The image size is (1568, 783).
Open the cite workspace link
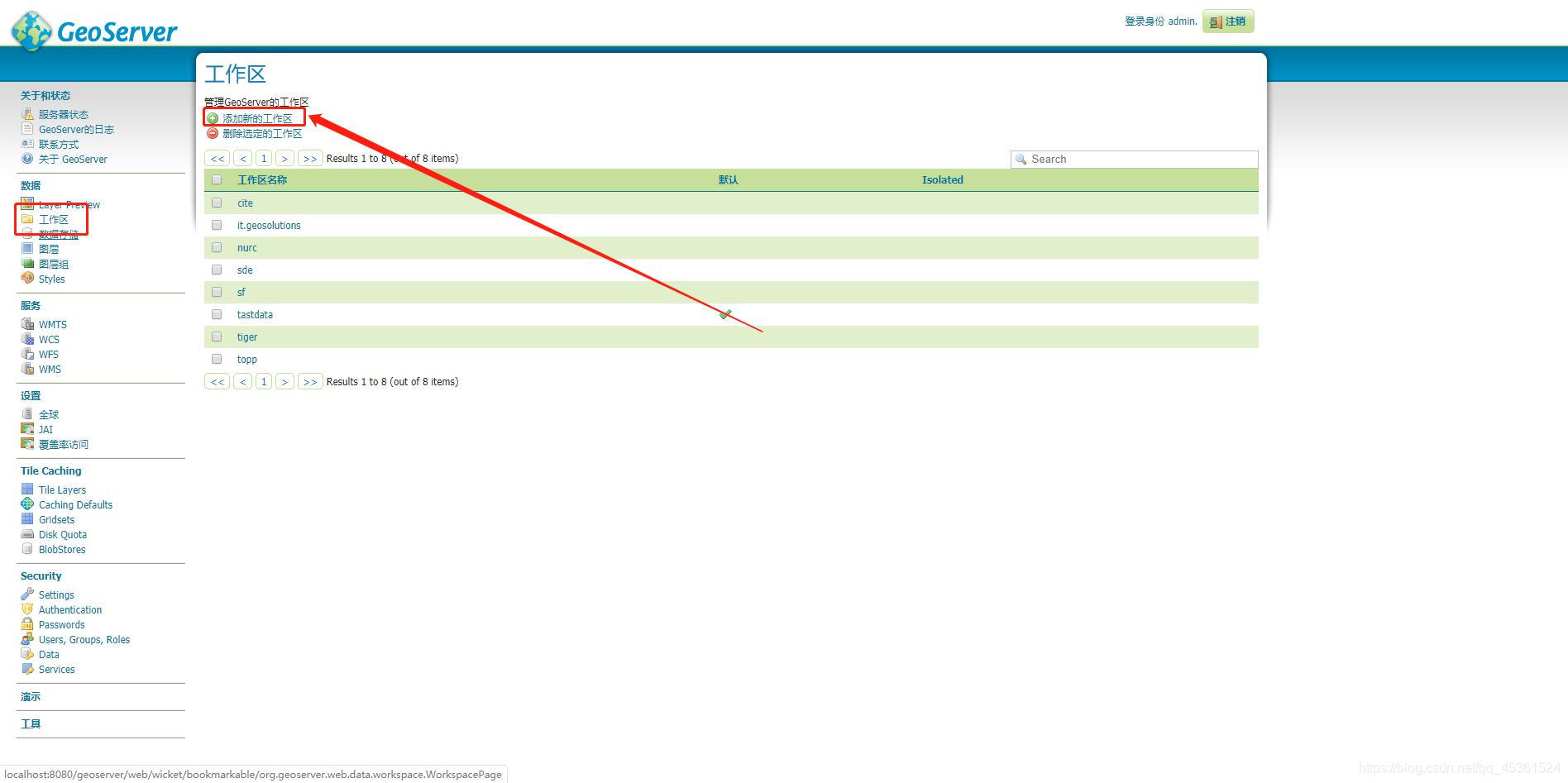(245, 203)
